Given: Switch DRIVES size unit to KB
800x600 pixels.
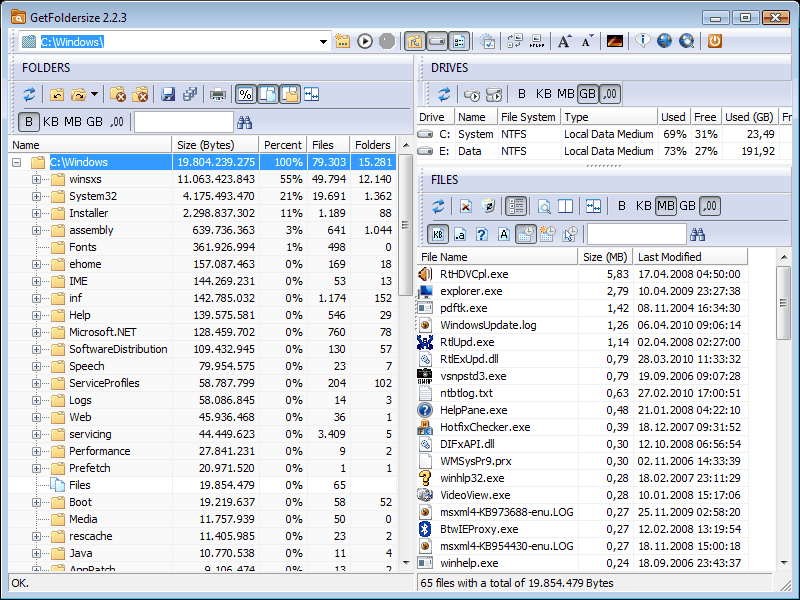Looking at the screenshot, I should [543, 94].
